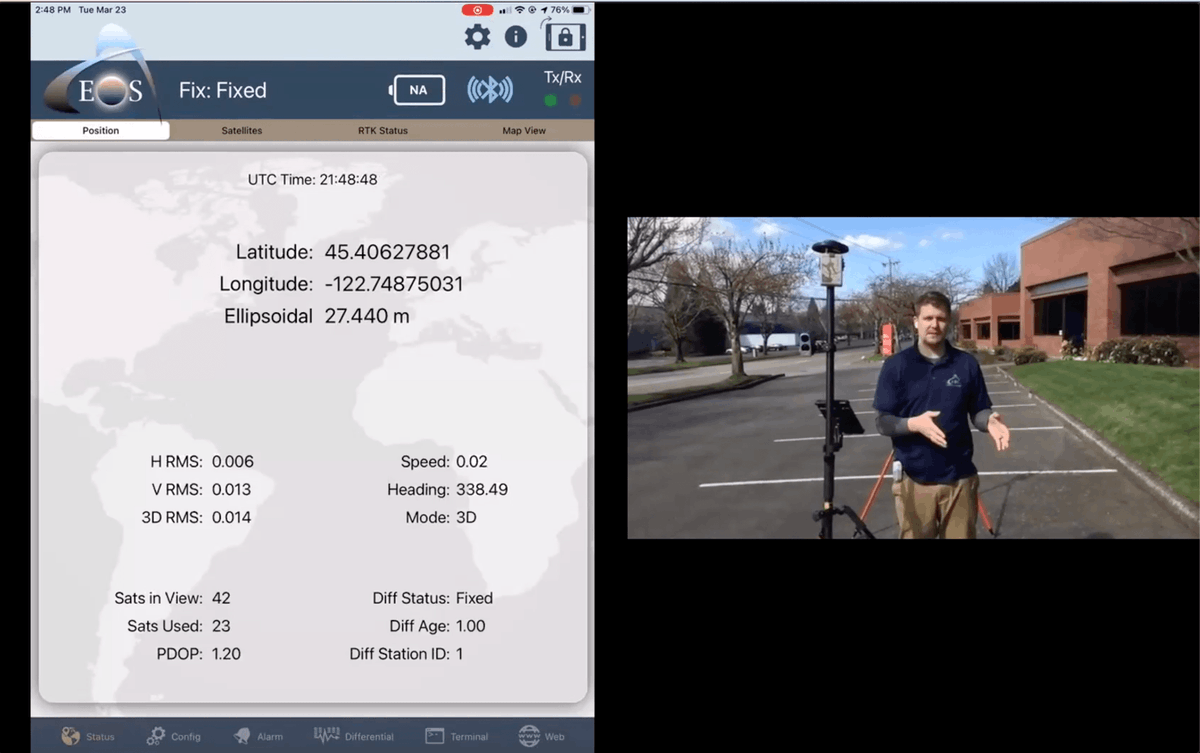Screen dimensions: 1200x753
Task: Open Config in bottom bar
Action: [x=174, y=736]
